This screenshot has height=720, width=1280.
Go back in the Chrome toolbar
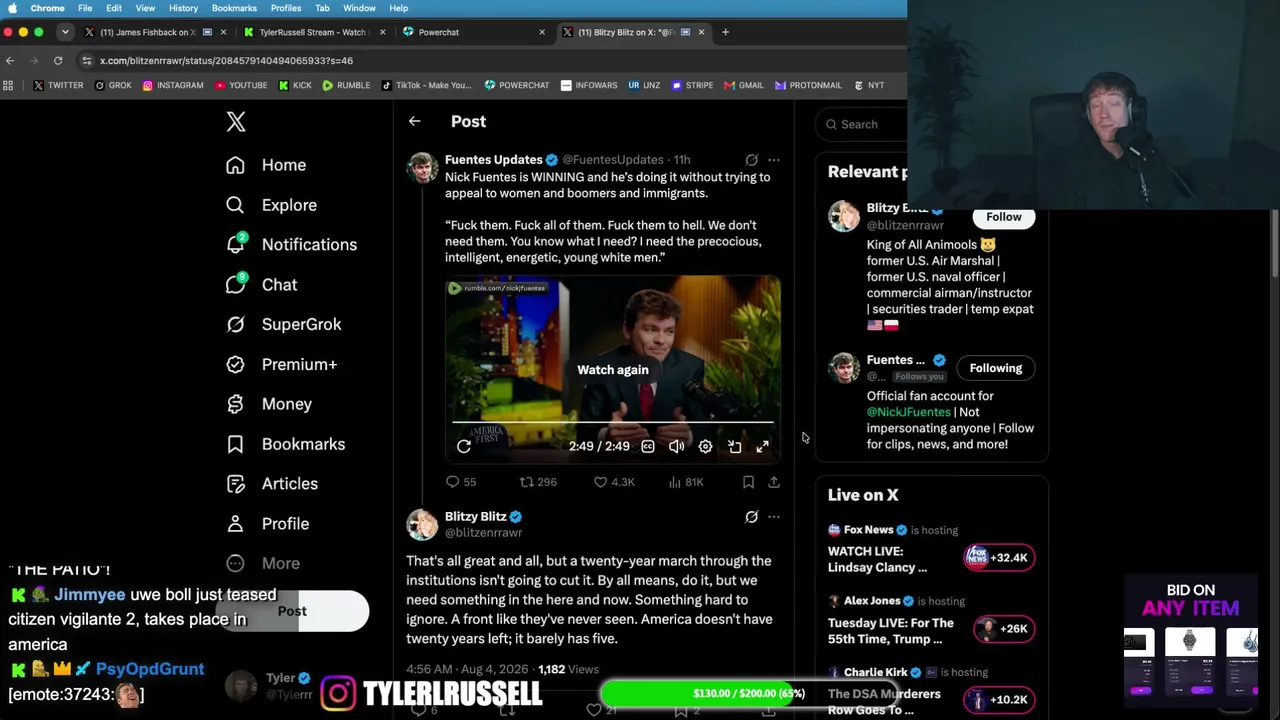[x=10, y=60]
